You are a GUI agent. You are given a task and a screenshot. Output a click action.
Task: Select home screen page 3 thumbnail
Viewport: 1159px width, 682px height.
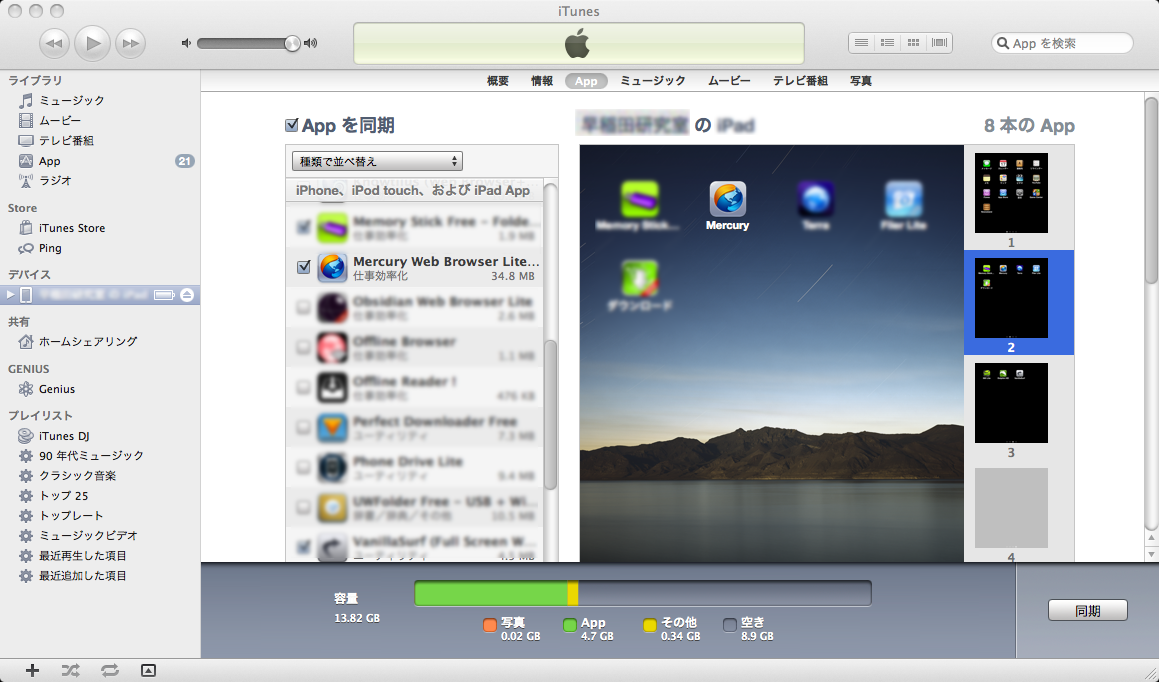(x=1011, y=403)
